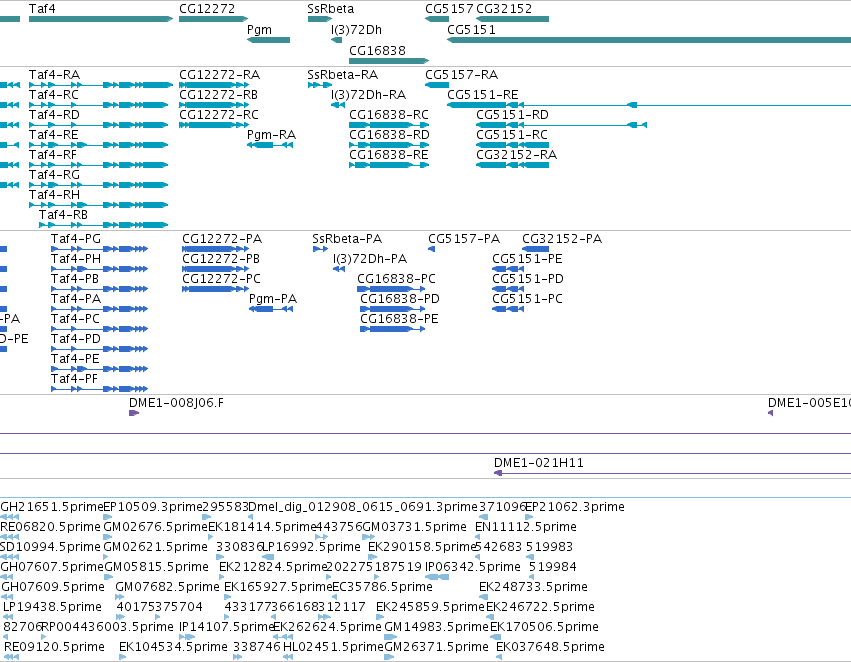Select protein Taf4-PG
Image resolution: width=851 pixels, height=662 pixels.
click(99, 249)
